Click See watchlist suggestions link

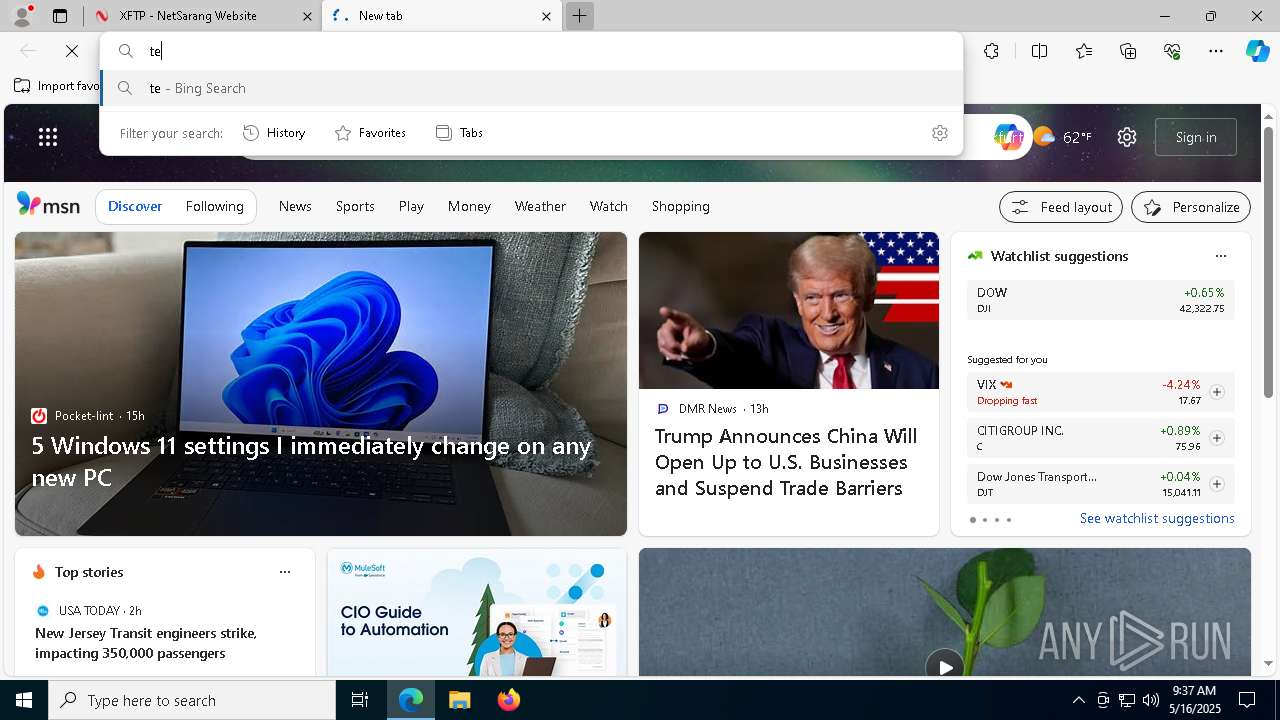(1157, 518)
